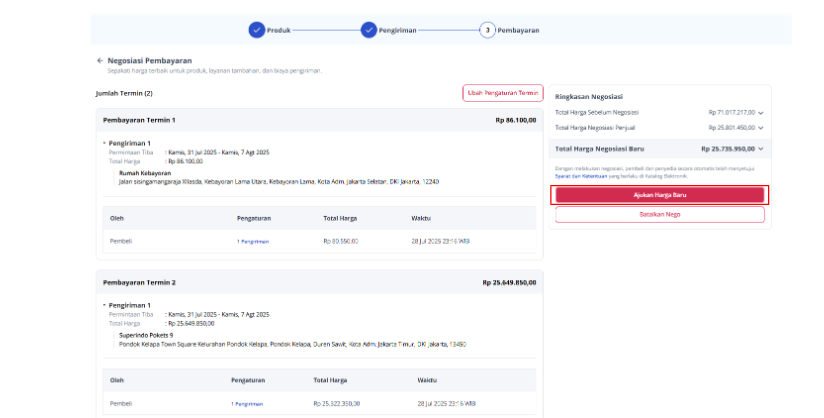
Task: Collapse Pengiriman 1 under Pembayaran Termin 2
Action: point(105,305)
